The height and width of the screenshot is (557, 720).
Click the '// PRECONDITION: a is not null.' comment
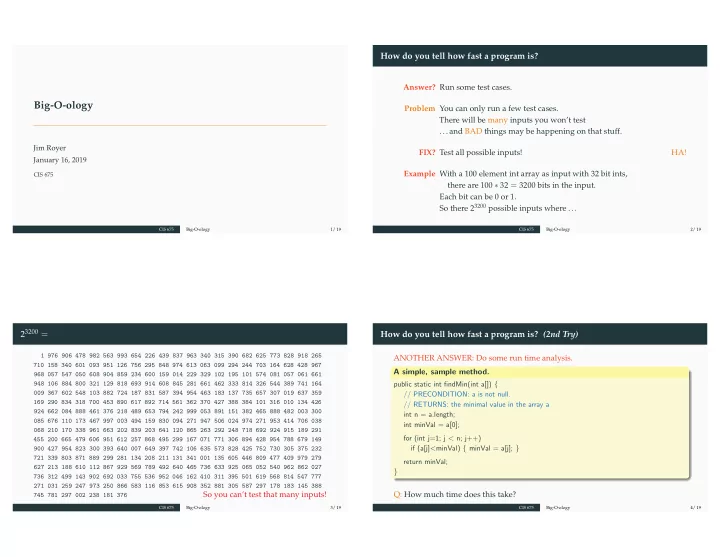457,394
